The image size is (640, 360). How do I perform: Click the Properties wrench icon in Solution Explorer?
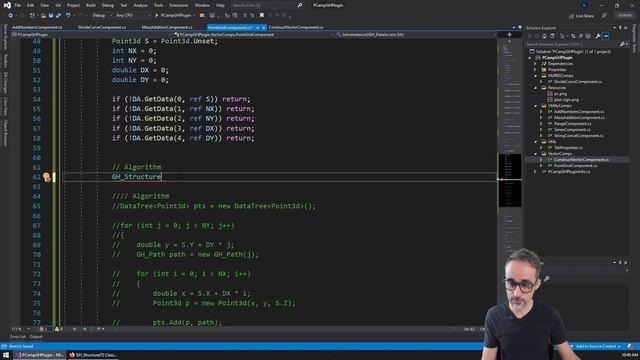(598, 36)
